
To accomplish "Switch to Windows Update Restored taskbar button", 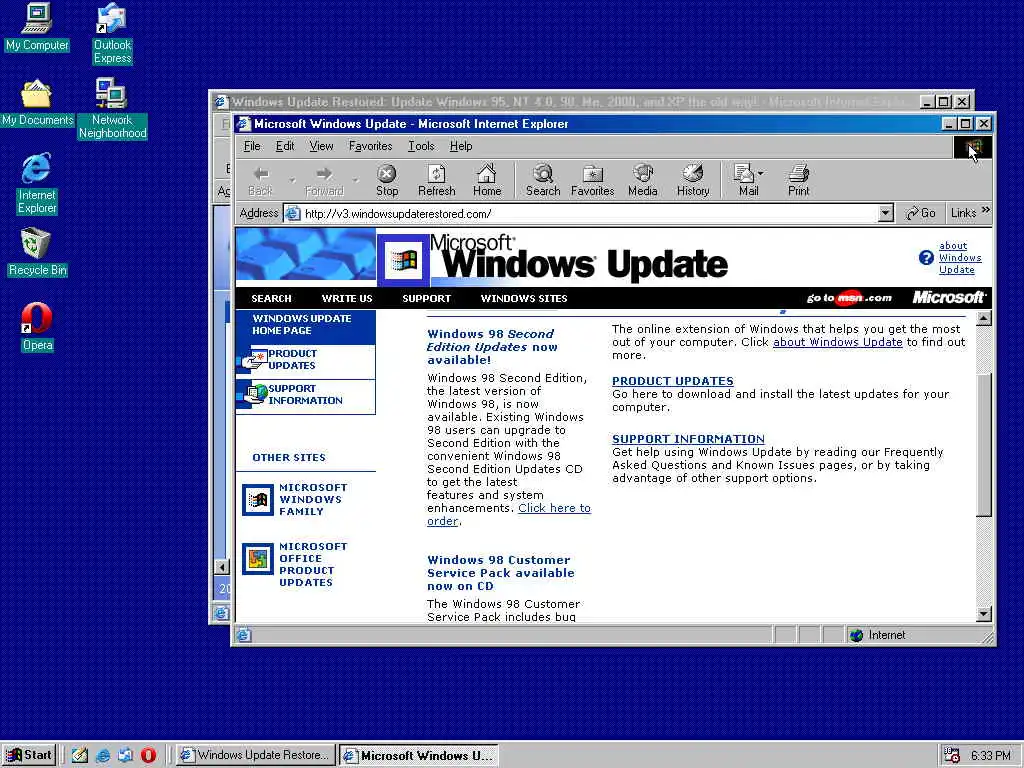I will click(x=255, y=755).
